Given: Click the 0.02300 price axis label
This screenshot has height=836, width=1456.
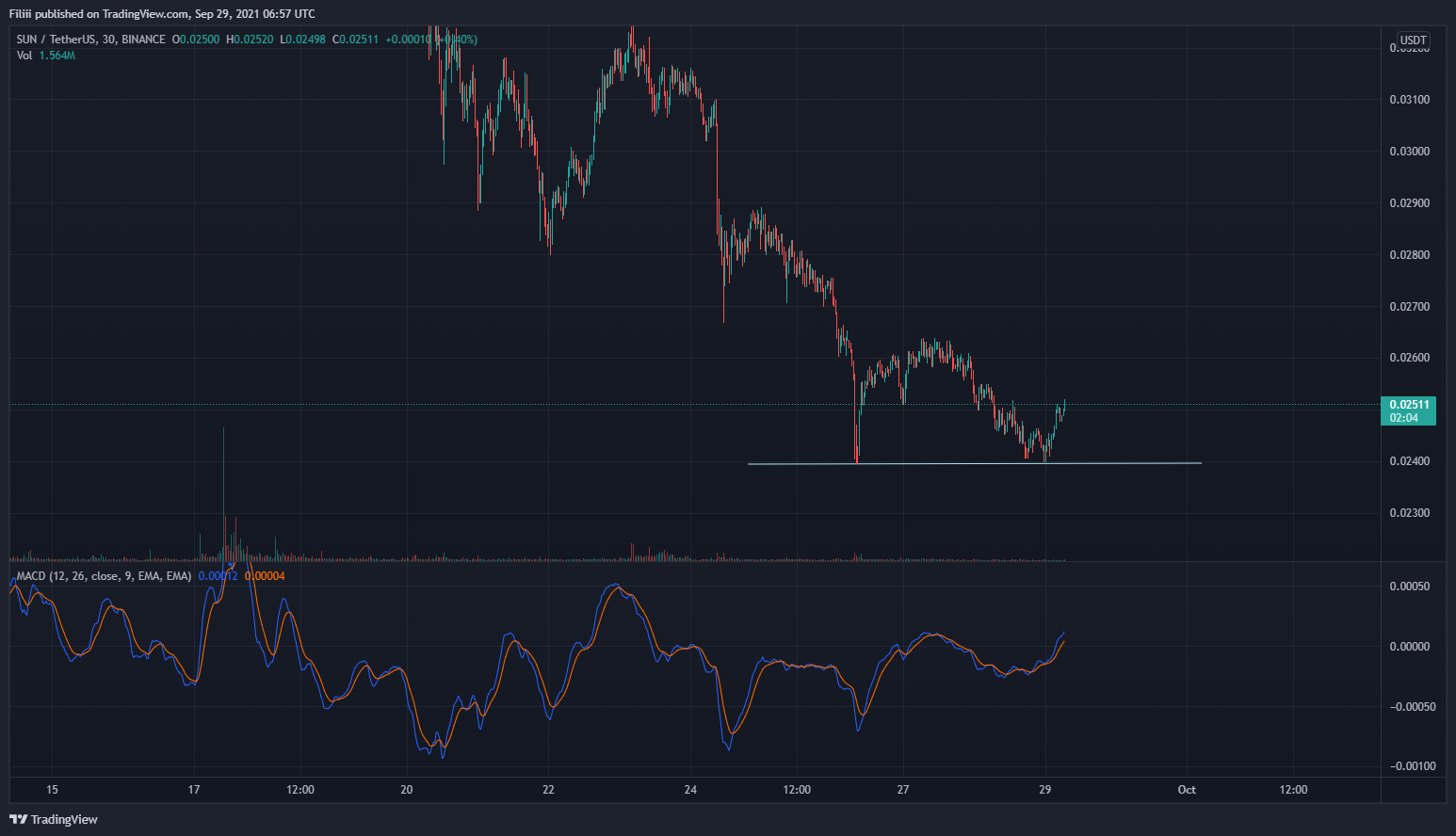Looking at the screenshot, I should tap(1409, 513).
